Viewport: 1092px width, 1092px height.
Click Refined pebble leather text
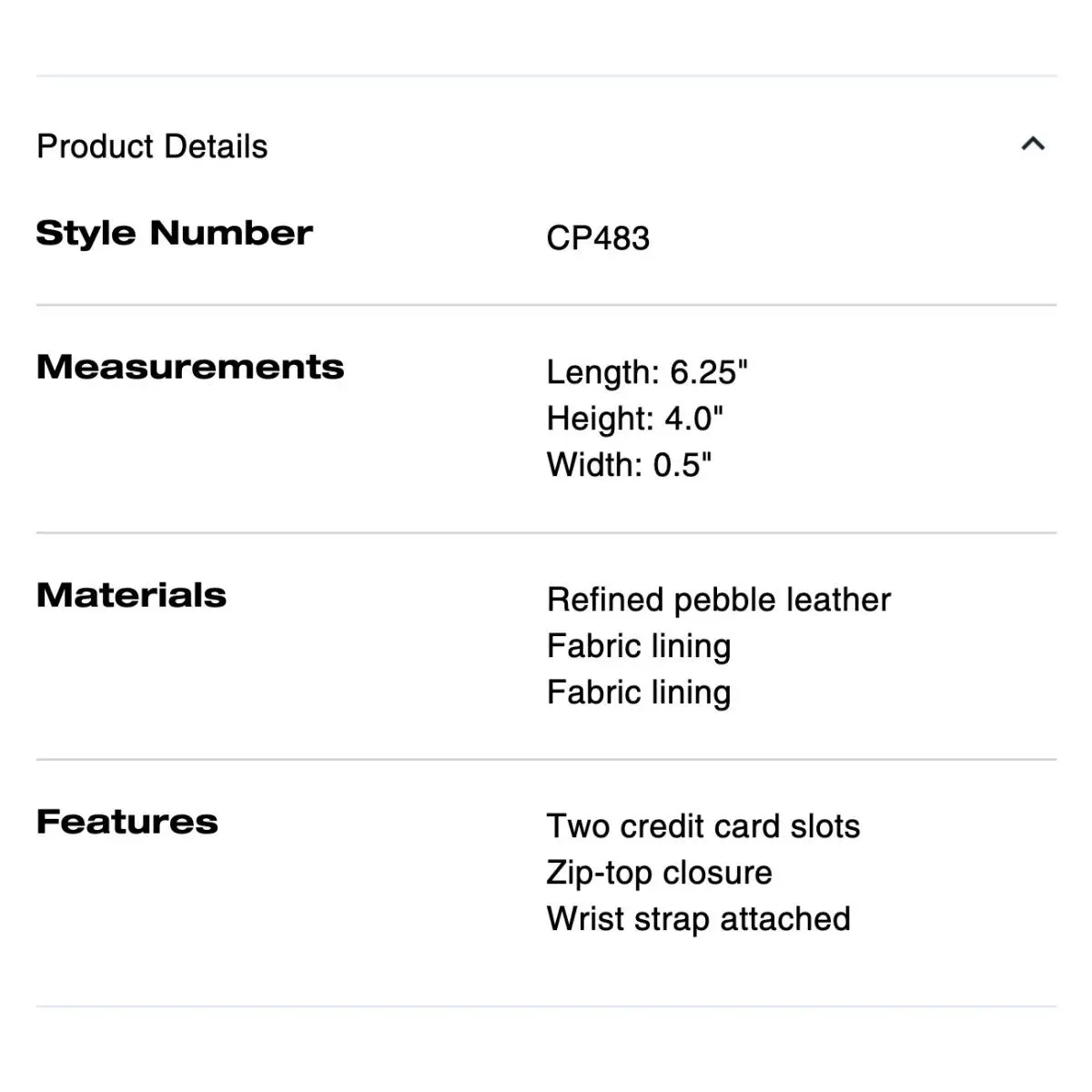(x=719, y=601)
